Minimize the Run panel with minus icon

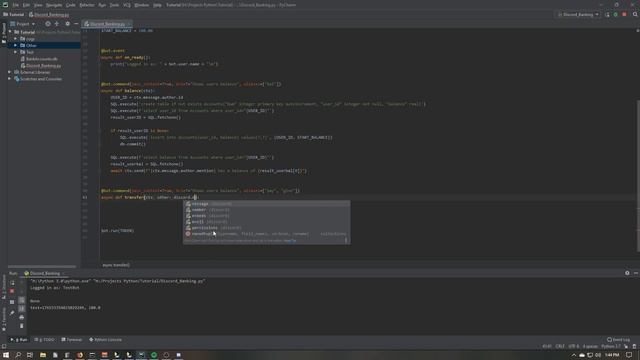coord(636,273)
